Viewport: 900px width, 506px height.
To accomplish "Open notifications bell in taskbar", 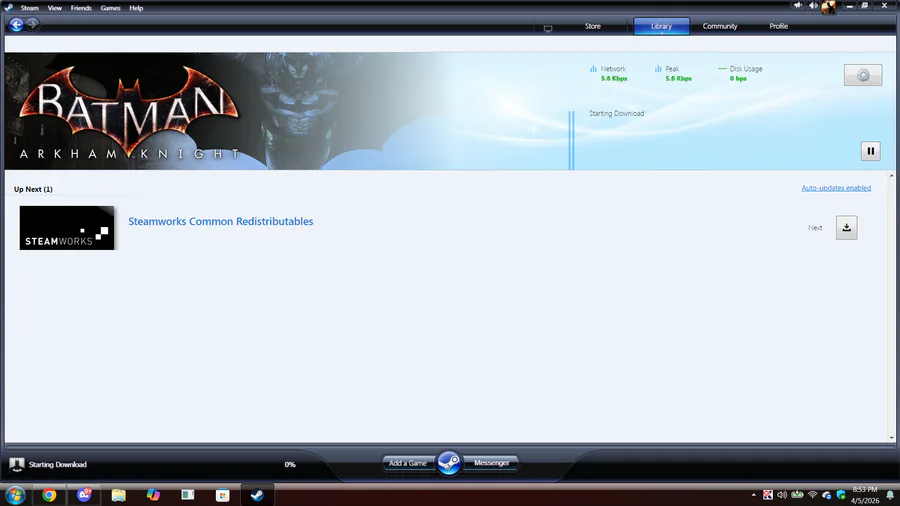I will (890, 495).
